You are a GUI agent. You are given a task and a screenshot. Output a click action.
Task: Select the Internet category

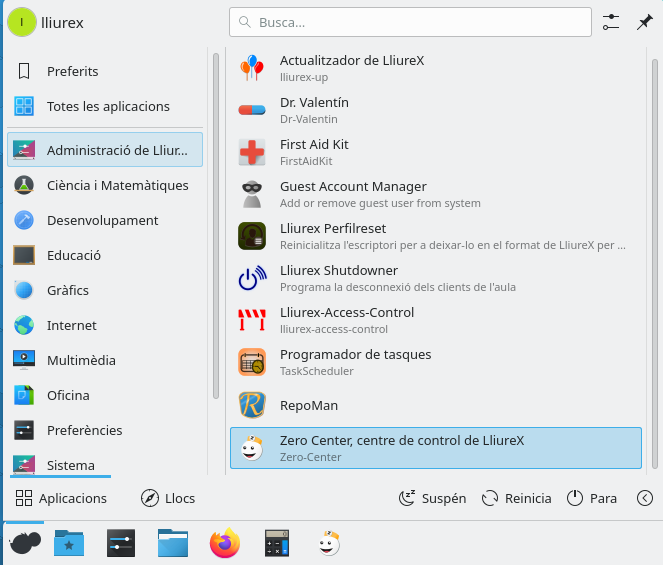(x=71, y=325)
